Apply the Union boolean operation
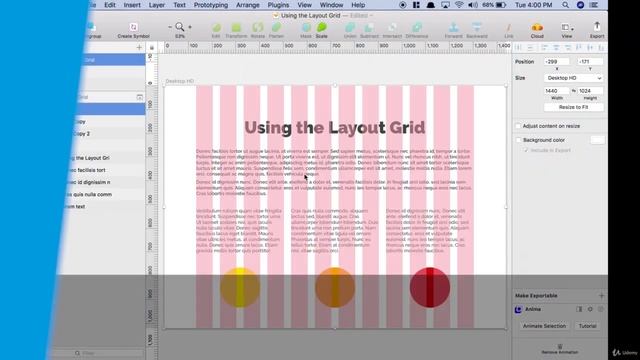This screenshot has height=360, width=640. (350, 28)
